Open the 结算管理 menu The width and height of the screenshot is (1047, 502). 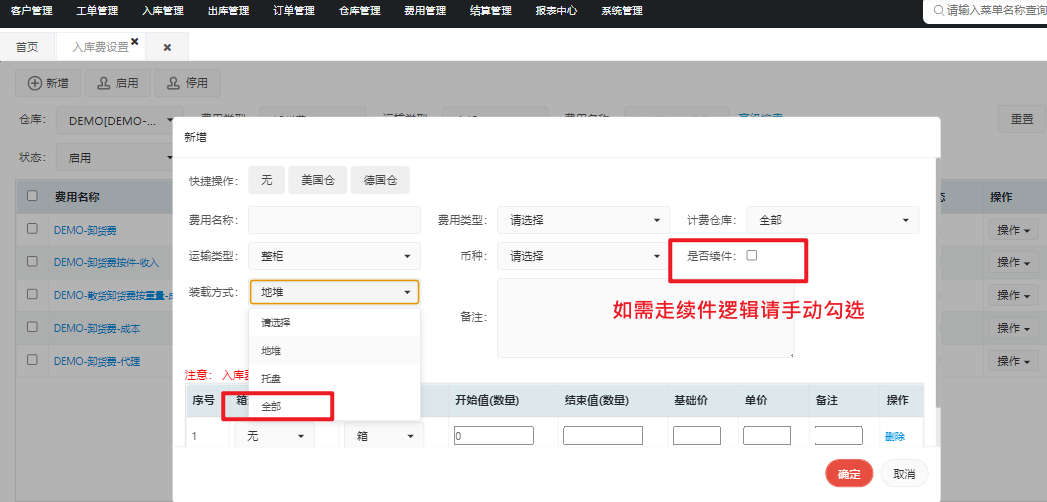[490, 11]
